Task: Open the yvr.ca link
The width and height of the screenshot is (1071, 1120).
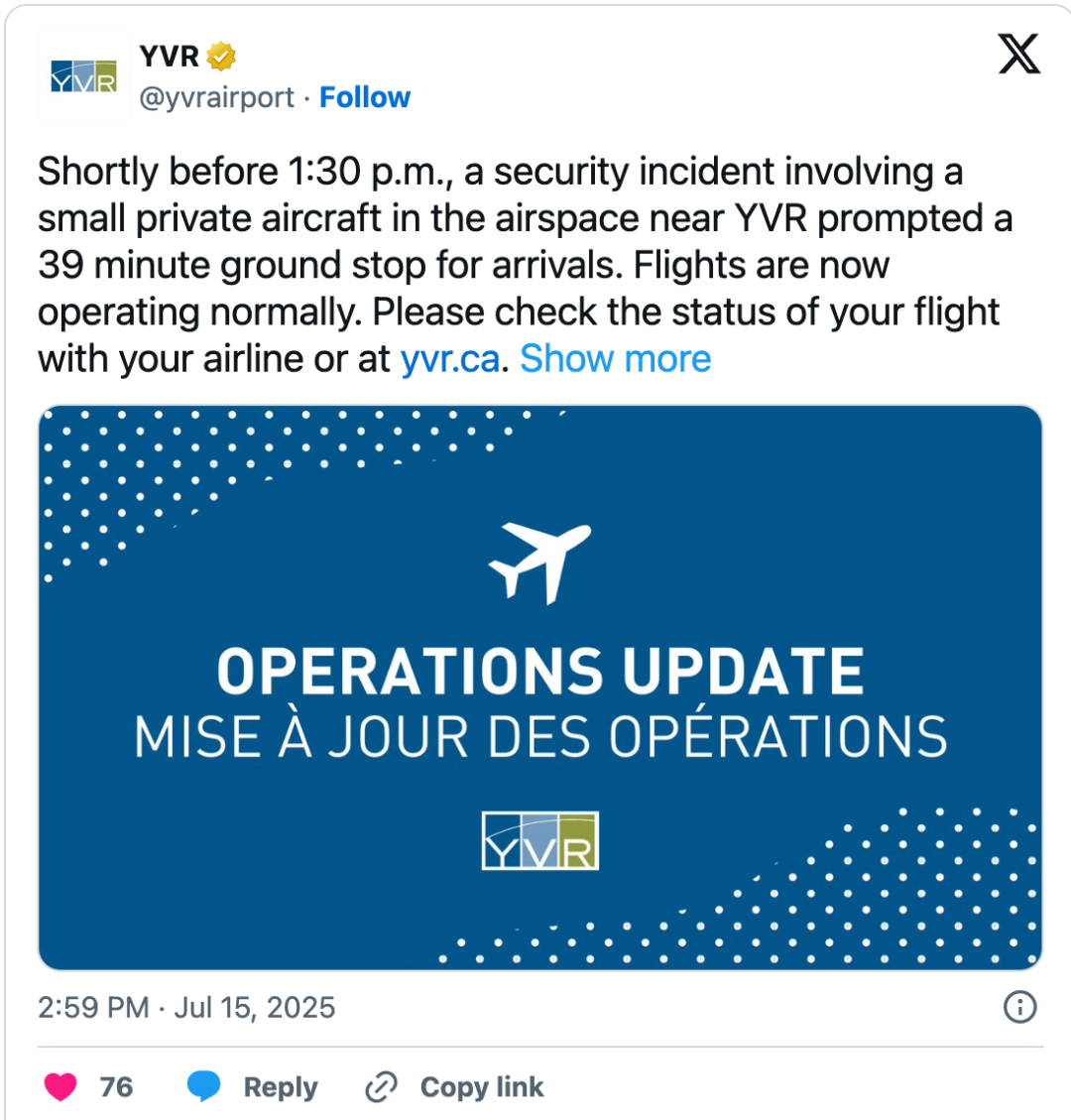Action: (x=450, y=358)
